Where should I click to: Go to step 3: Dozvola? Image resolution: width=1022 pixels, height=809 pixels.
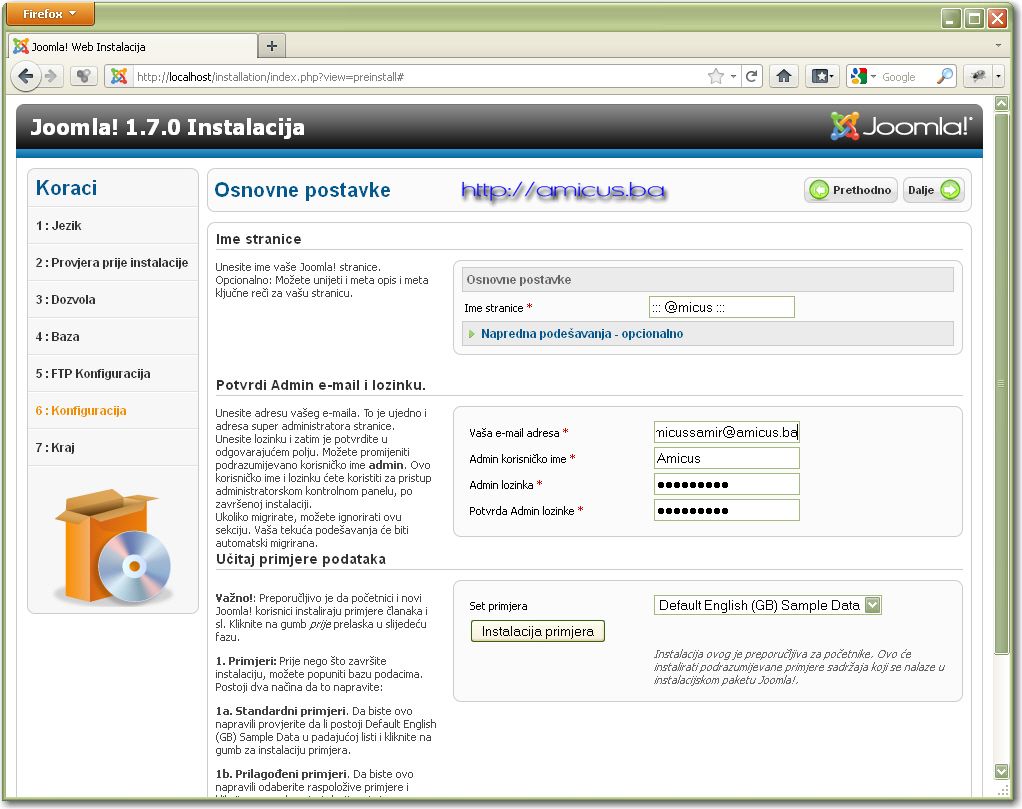[66, 300]
